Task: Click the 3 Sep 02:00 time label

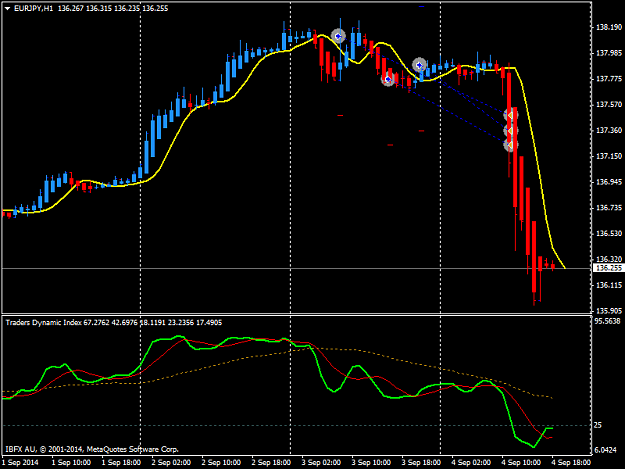Action: pos(321,462)
